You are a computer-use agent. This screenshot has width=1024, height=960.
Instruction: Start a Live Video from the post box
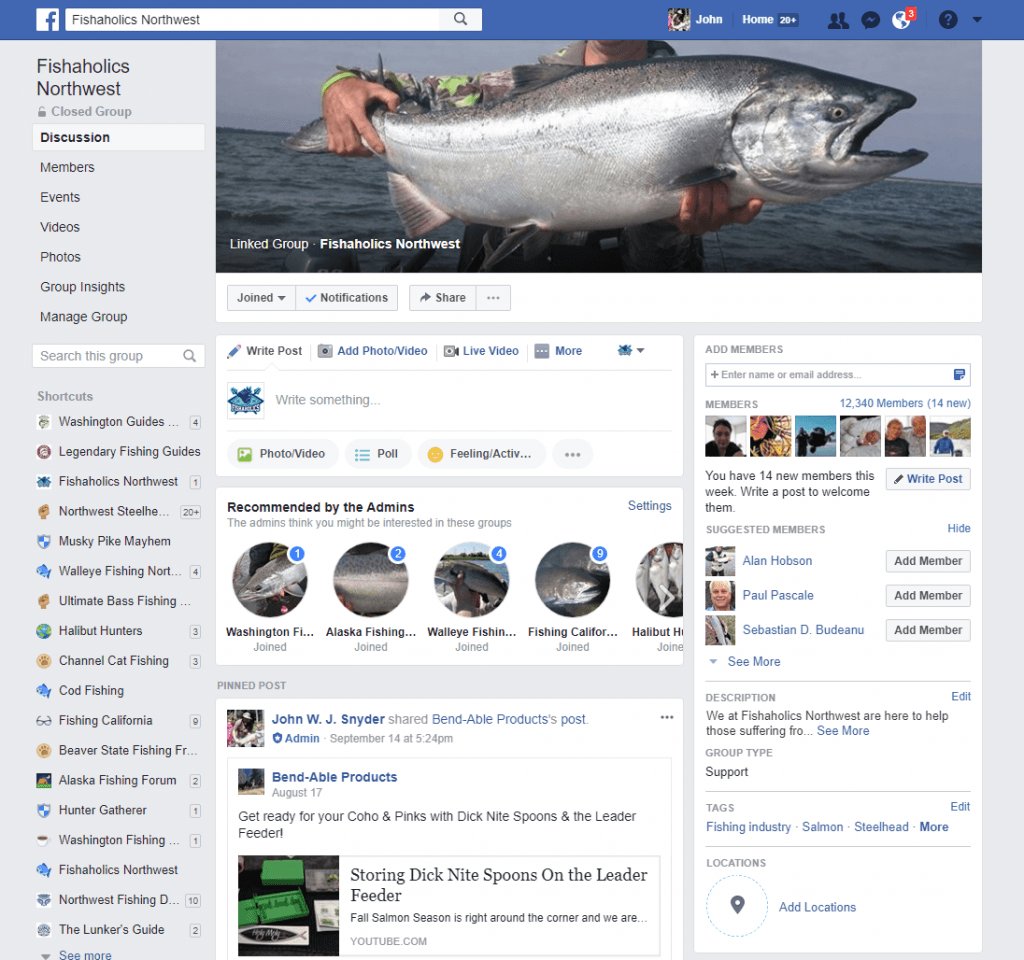tap(479, 351)
